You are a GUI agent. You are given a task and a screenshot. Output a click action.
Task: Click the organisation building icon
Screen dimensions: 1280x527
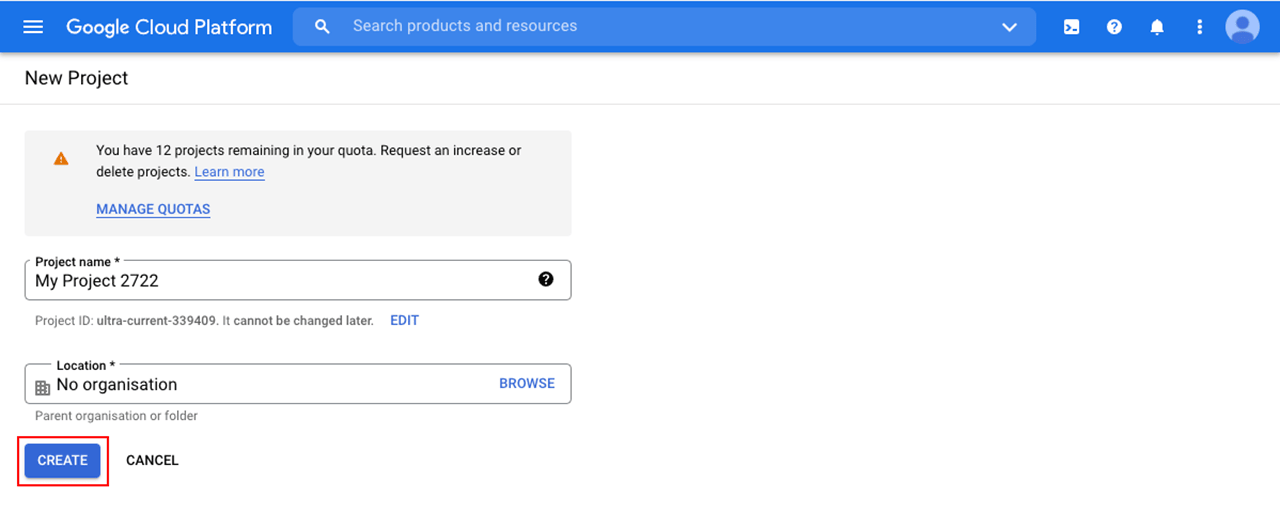point(42,388)
